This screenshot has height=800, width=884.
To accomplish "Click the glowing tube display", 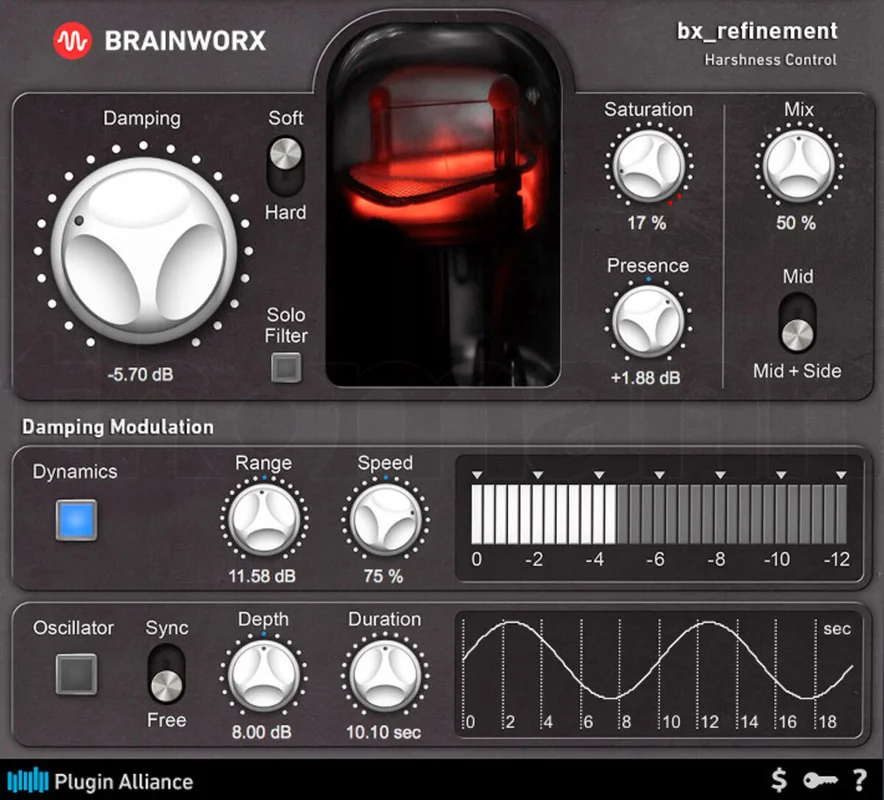I will 443,205.
